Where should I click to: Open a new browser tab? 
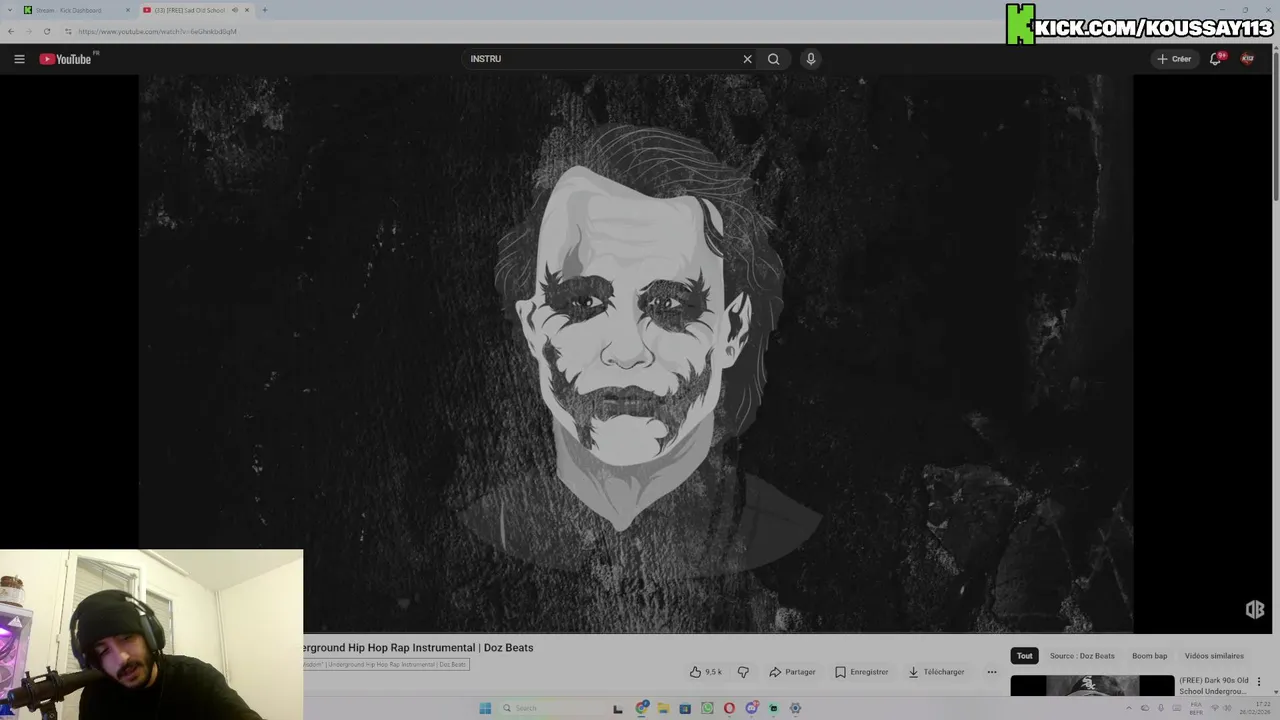pyautogui.click(x=264, y=10)
